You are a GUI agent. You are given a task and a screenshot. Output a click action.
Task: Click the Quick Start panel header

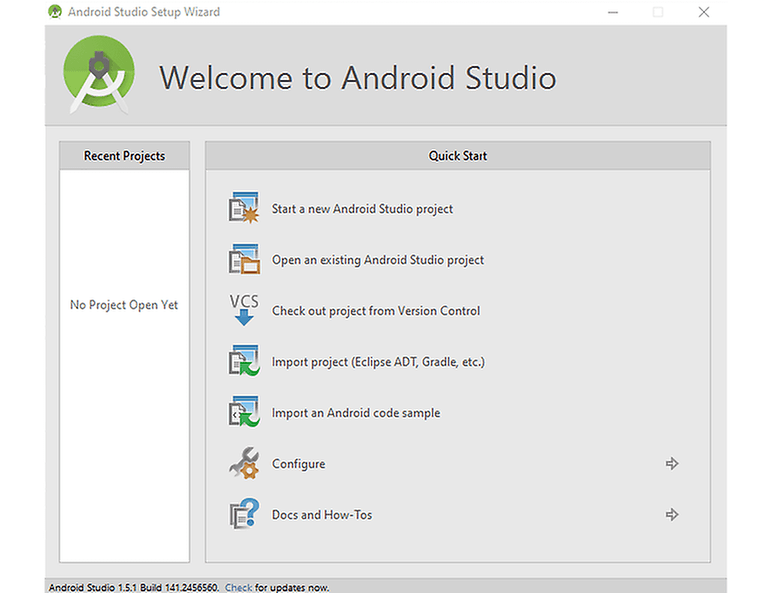coord(458,156)
